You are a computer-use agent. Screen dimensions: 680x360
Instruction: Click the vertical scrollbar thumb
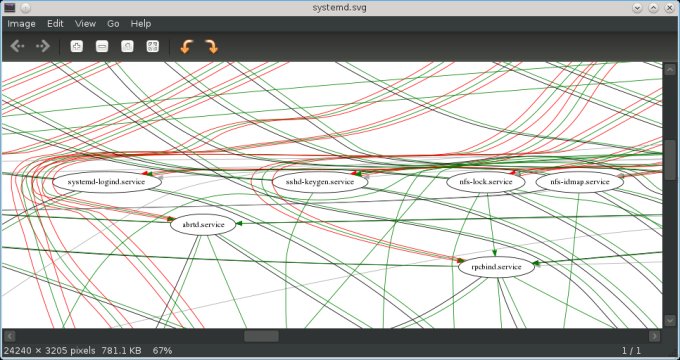[670, 160]
